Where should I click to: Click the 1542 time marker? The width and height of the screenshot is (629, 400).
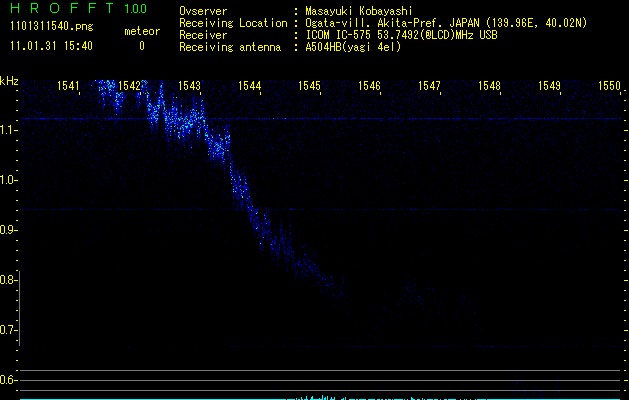[130, 85]
